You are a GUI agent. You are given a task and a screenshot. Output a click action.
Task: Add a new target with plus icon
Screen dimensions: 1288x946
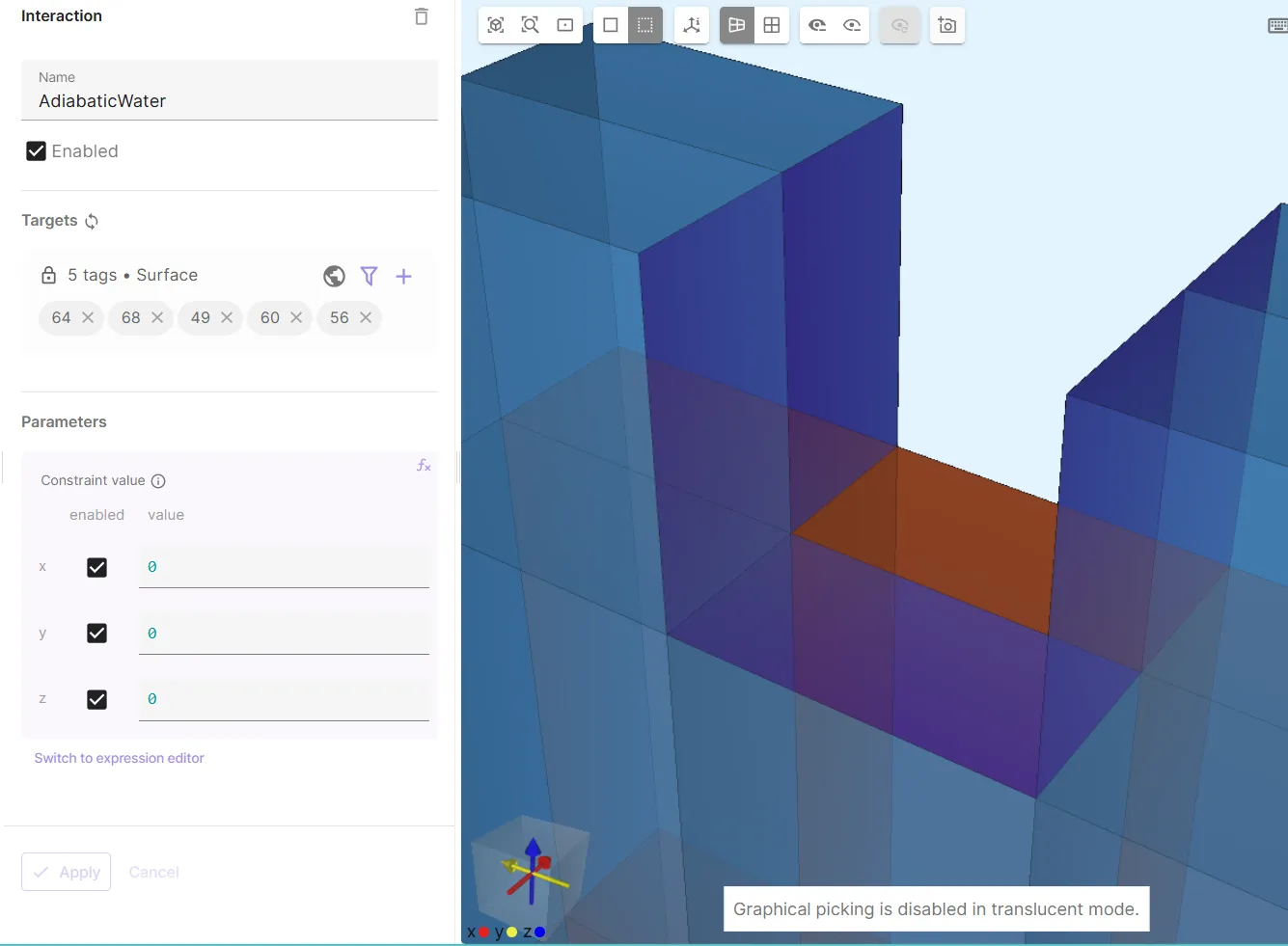(403, 277)
